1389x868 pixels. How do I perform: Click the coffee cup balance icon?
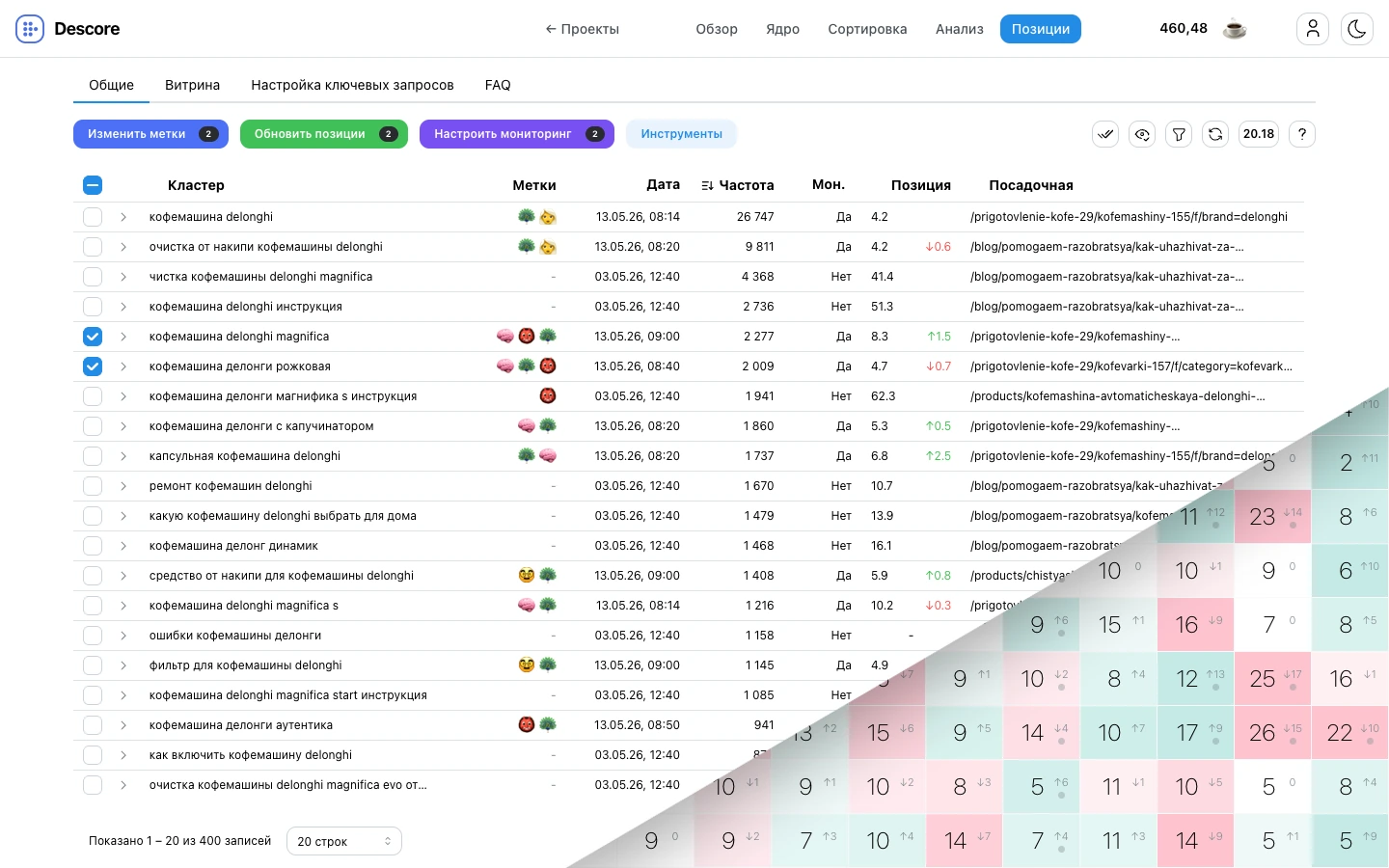tap(1235, 29)
